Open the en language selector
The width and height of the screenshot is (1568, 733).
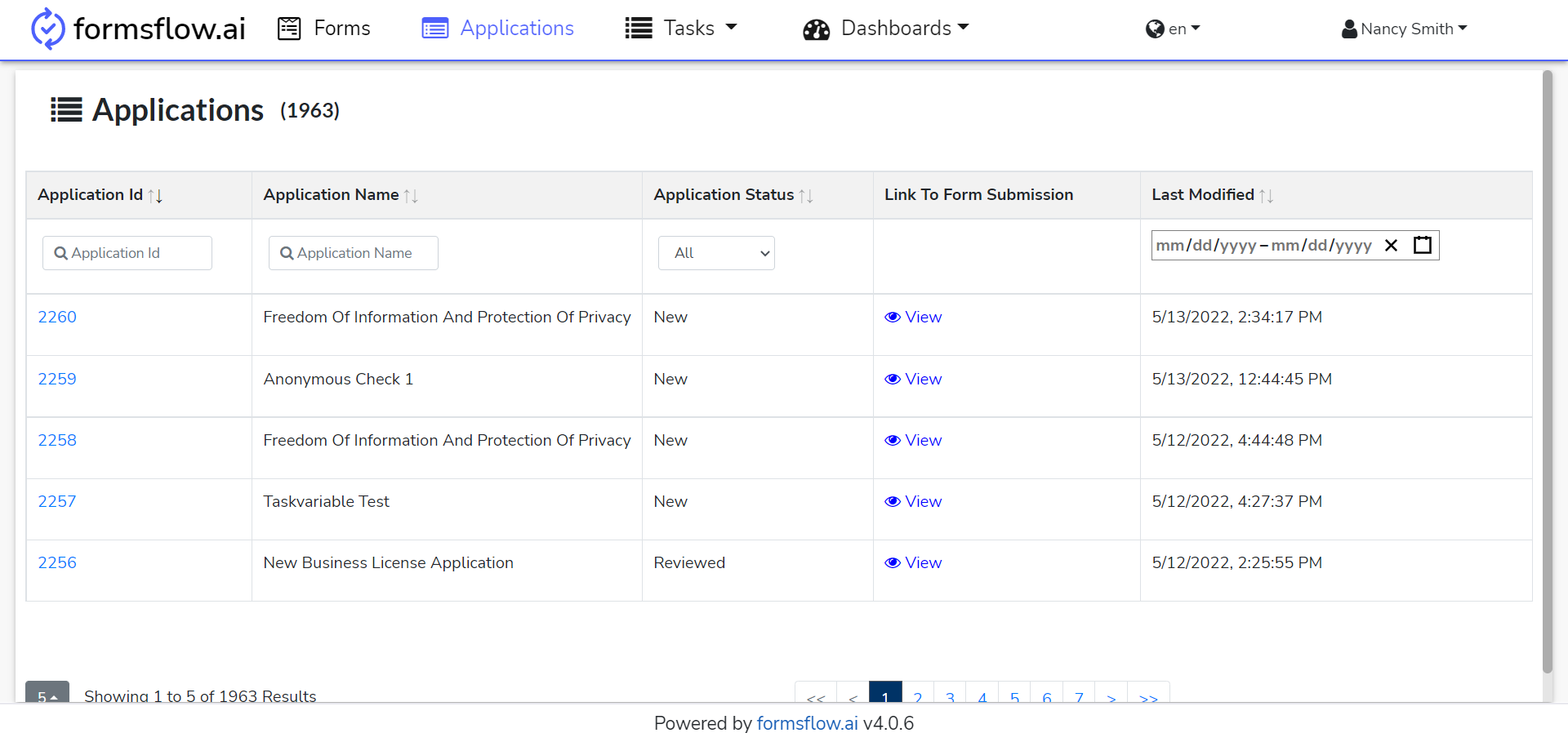click(x=1173, y=29)
